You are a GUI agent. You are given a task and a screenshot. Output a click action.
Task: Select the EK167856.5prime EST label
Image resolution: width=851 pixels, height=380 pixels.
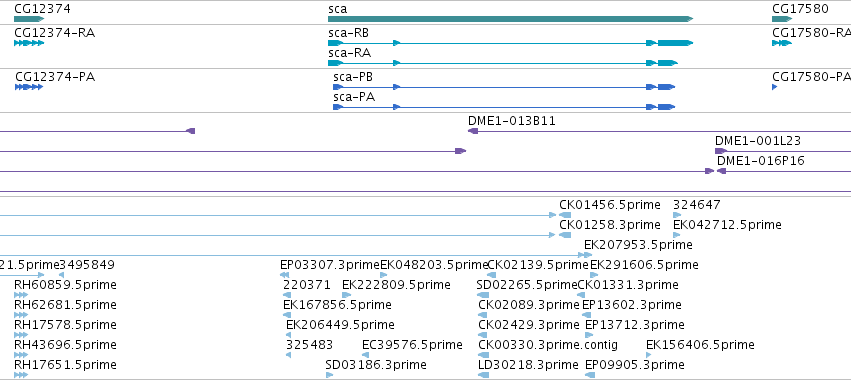337,305
